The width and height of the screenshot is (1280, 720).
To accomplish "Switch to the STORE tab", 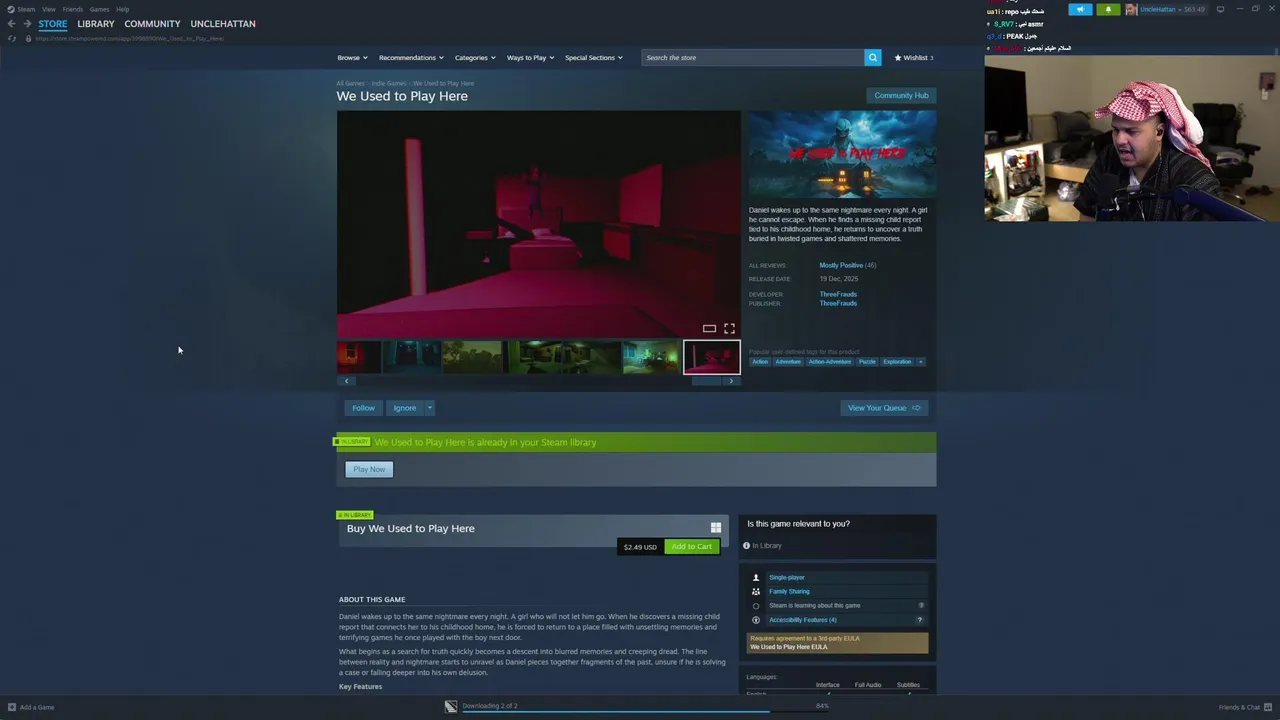I will click(53, 24).
